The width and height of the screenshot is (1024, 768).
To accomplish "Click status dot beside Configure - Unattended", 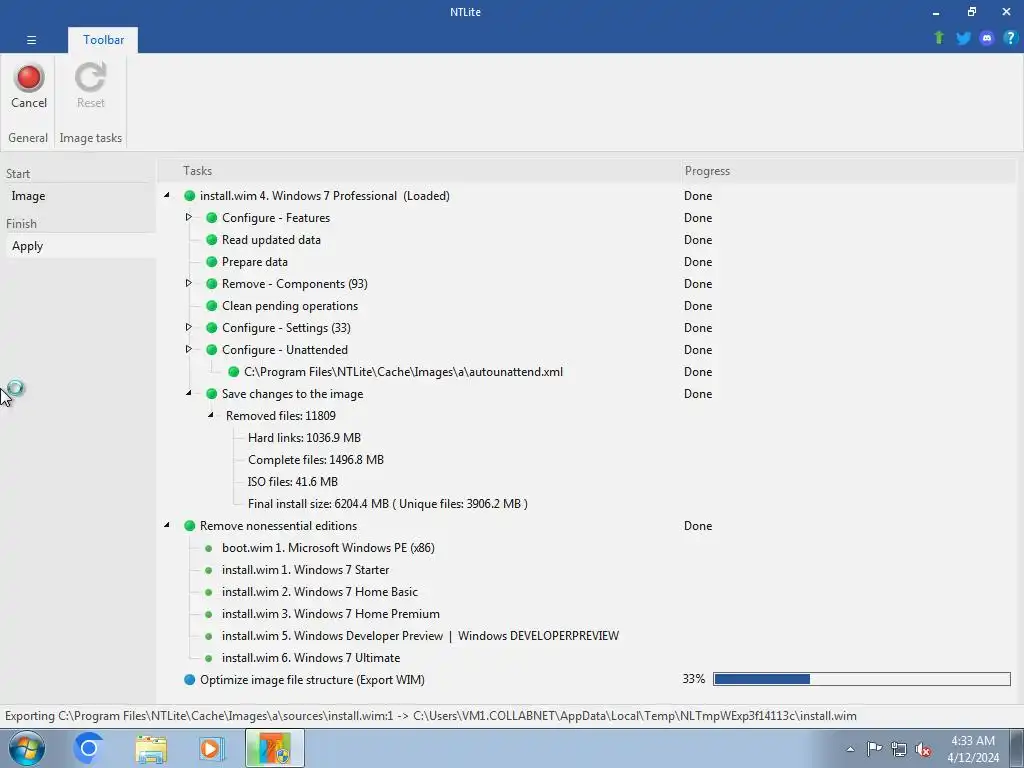I will [x=212, y=350].
